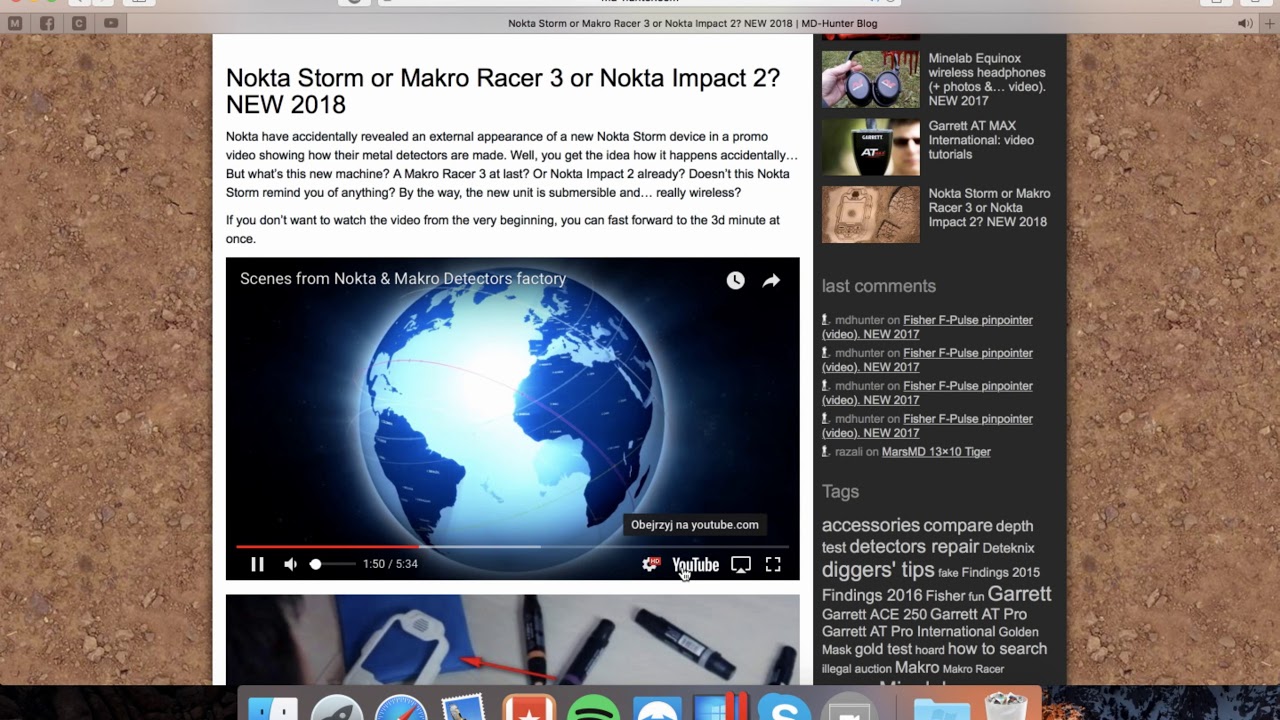This screenshot has height=720, width=1280.
Task: Select the 'gold test' tag
Action: [x=883, y=650]
